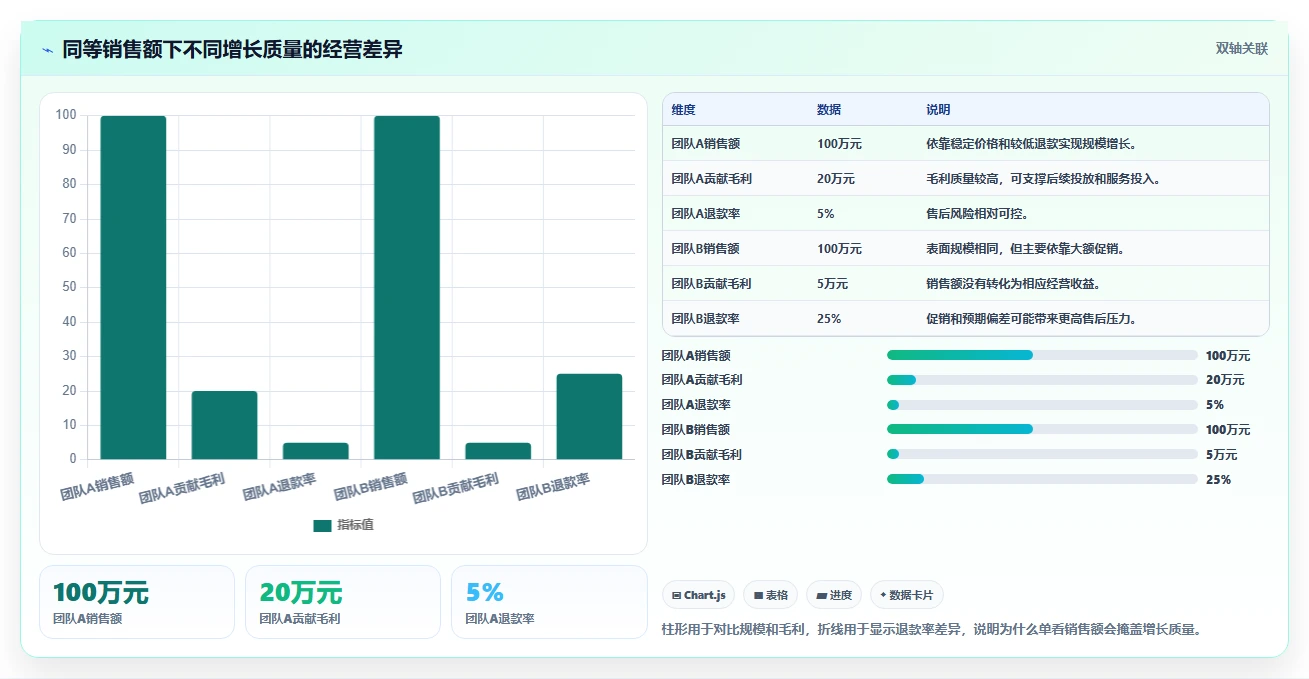Click the Chart.js tag chip

pos(698,595)
